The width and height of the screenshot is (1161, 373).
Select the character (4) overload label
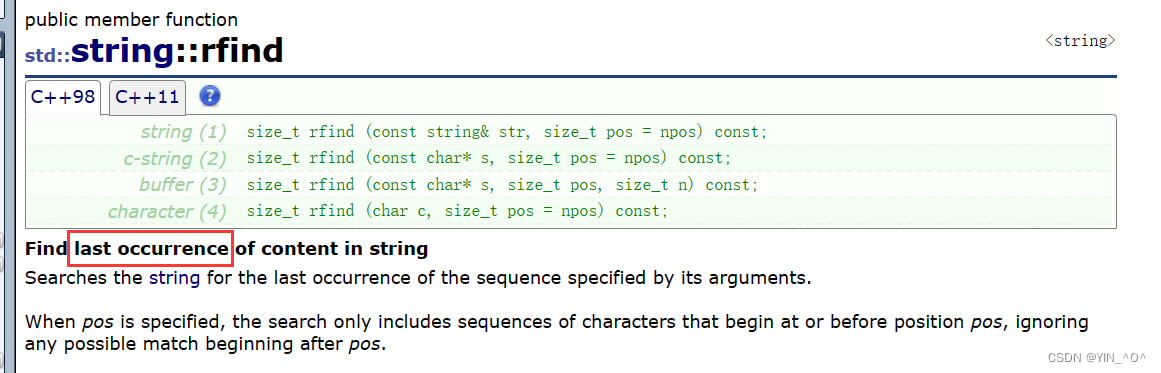167,212
